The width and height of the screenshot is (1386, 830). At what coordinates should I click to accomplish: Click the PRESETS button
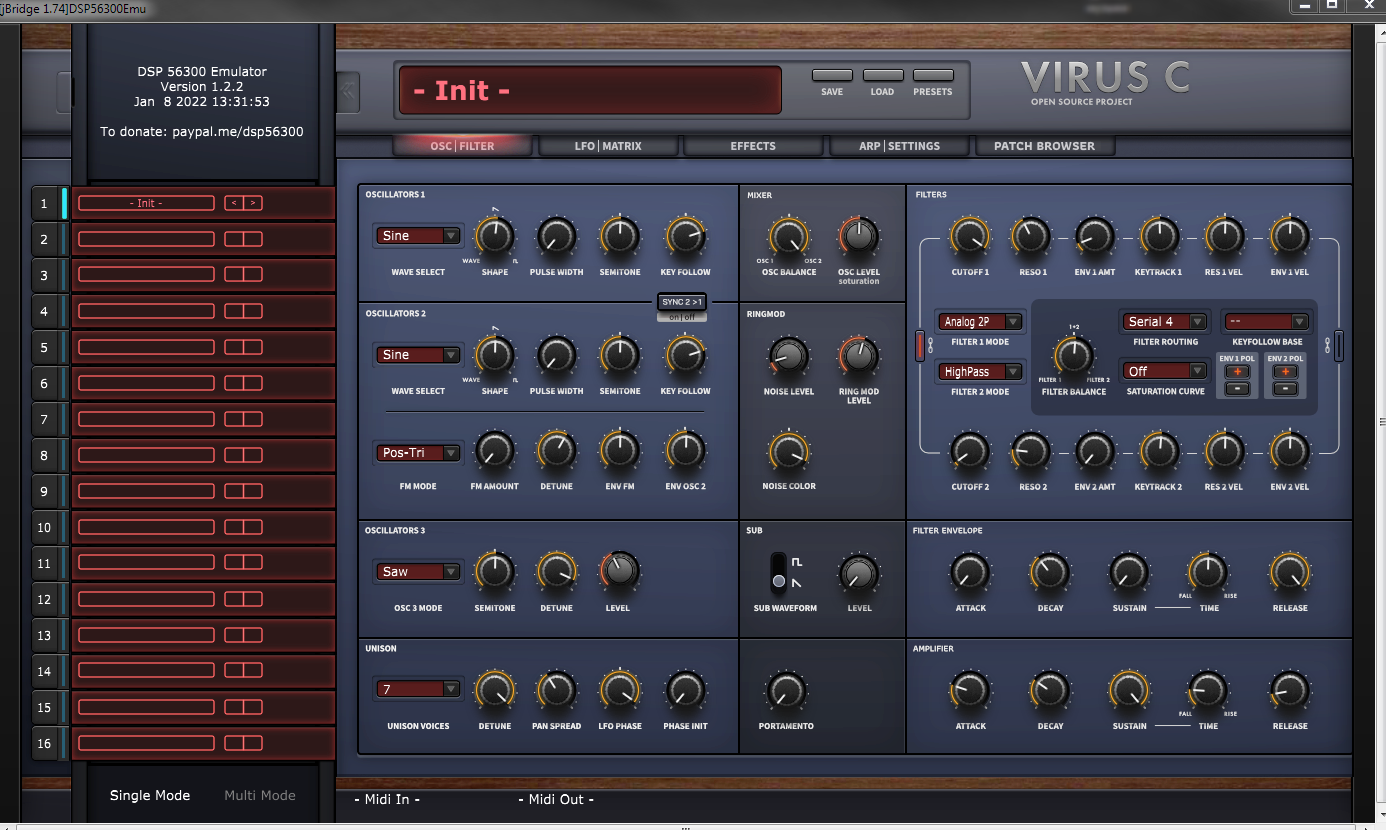click(x=933, y=75)
